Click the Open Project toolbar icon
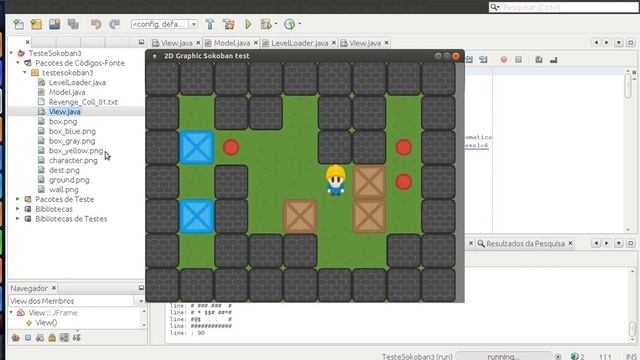The height and width of the screenshot is (360, 640). point(55,24)
